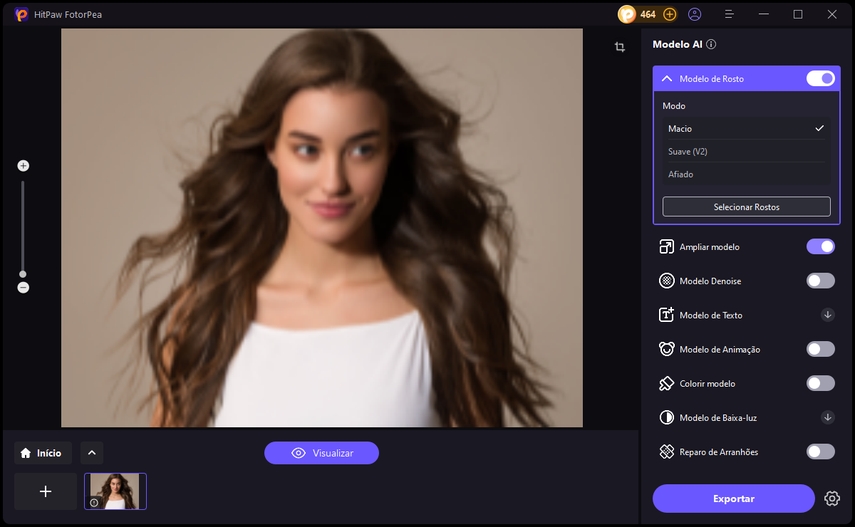855x527 pixels.
Task: Disable the Modelo de Rosto toggle
Action: [820, 78]
